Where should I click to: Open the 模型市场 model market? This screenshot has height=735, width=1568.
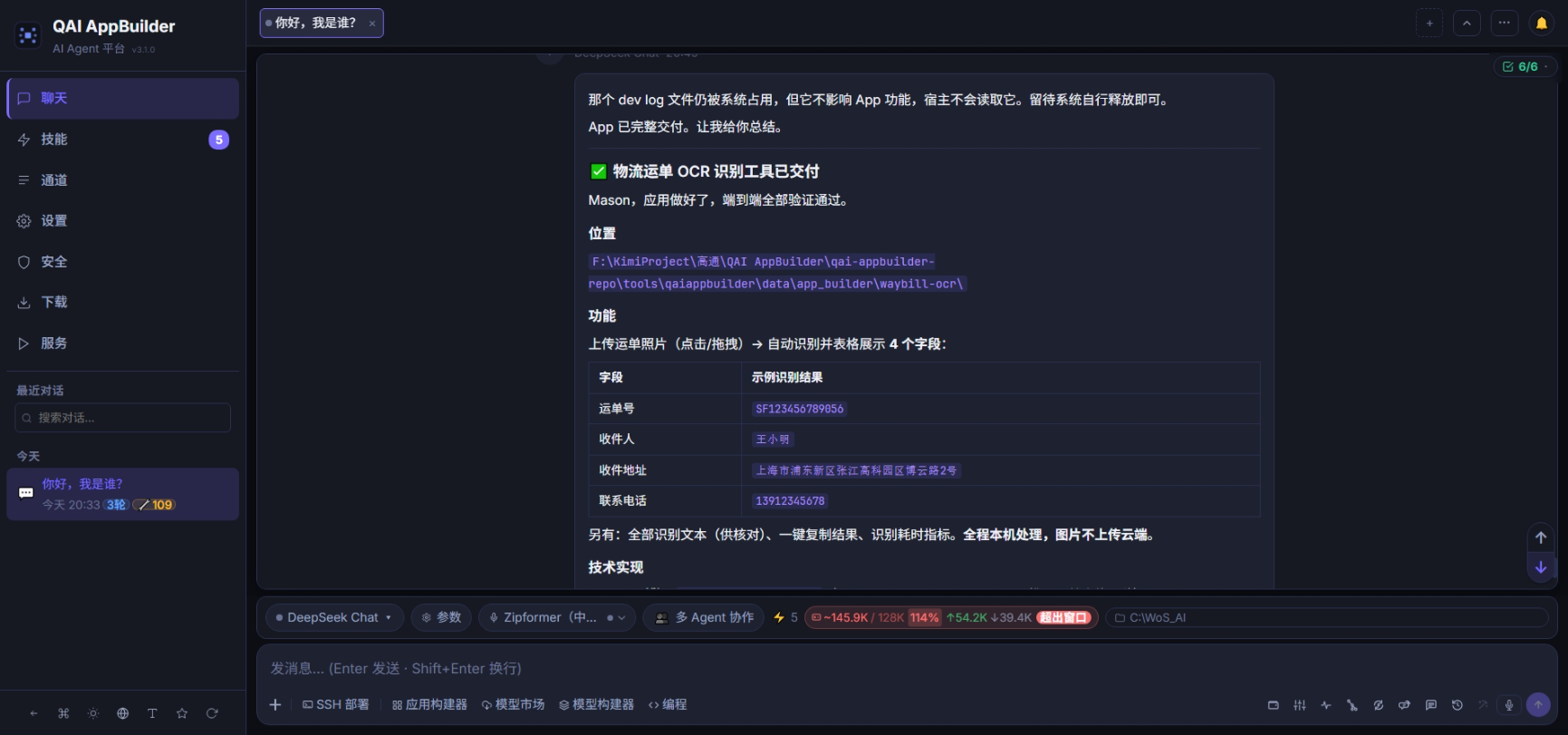[513, 704]
